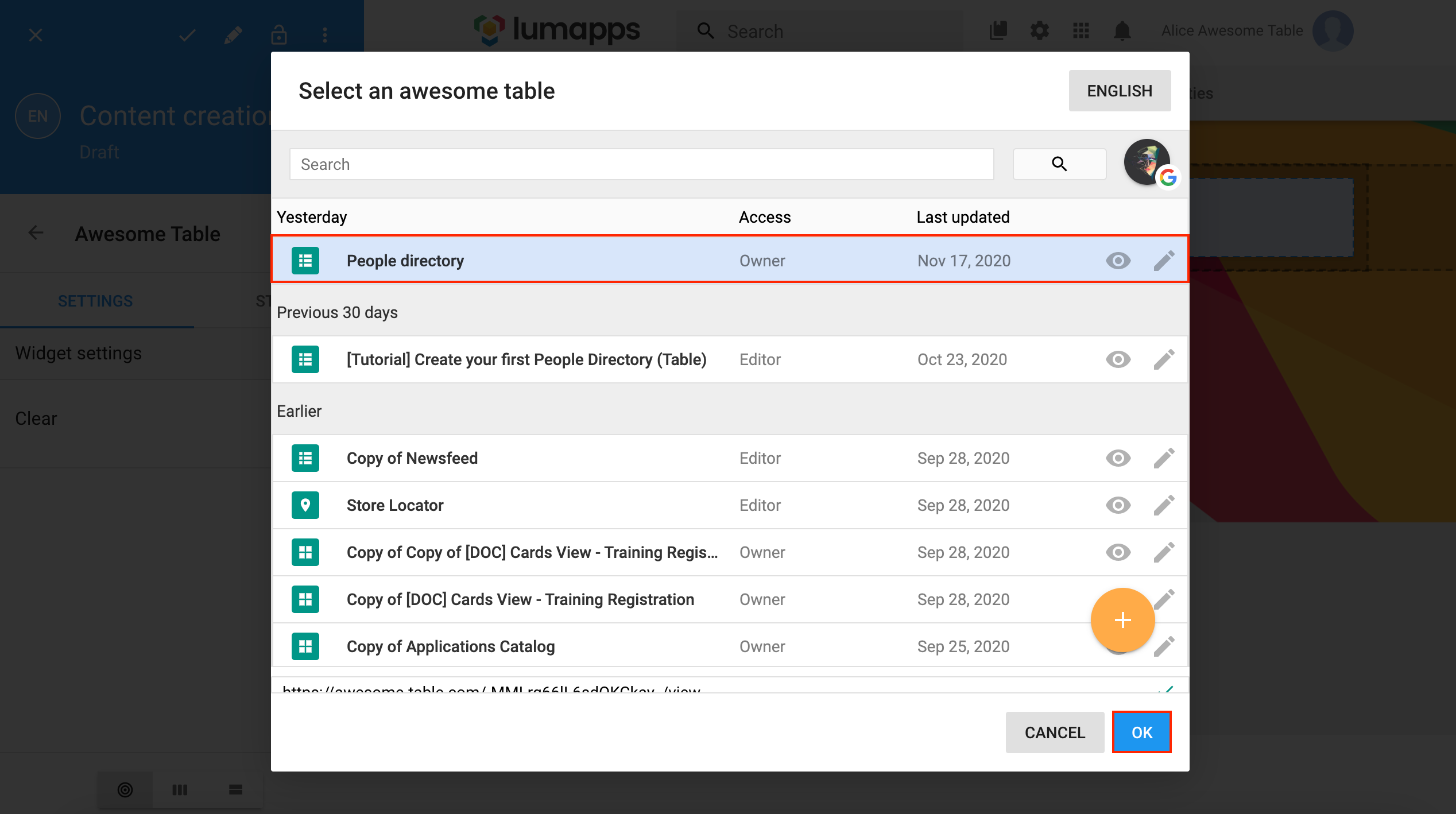Click the Access column header
Screen dimensions: 1456x814
coord(765,217)
